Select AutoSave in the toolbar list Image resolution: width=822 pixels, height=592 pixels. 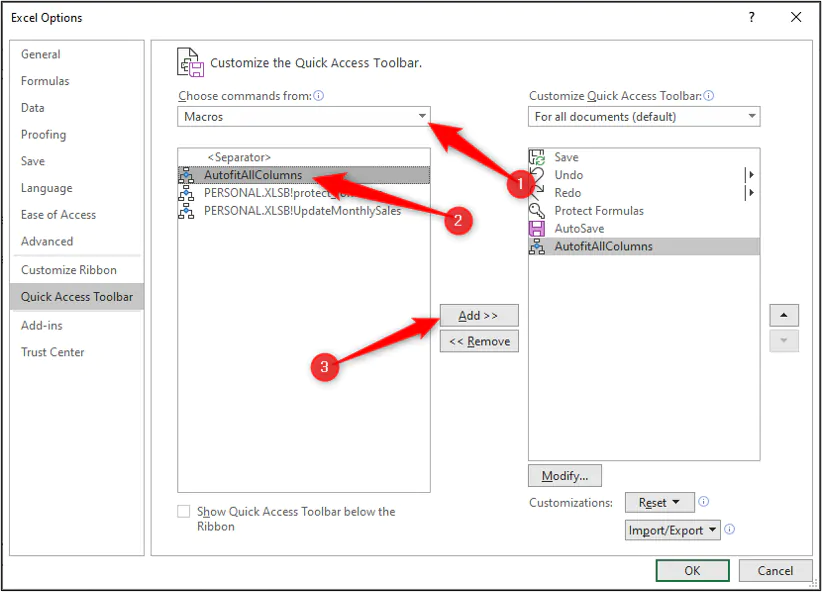click(x=644, y=229)
